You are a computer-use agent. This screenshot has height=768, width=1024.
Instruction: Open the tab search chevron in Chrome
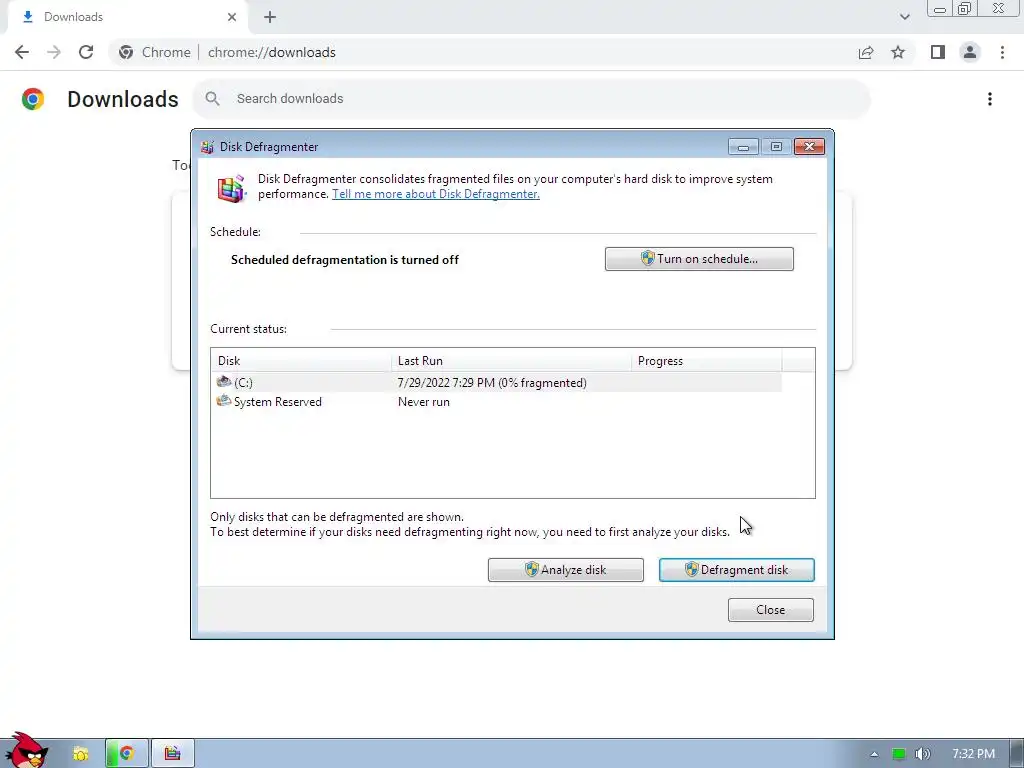(904, 17)
